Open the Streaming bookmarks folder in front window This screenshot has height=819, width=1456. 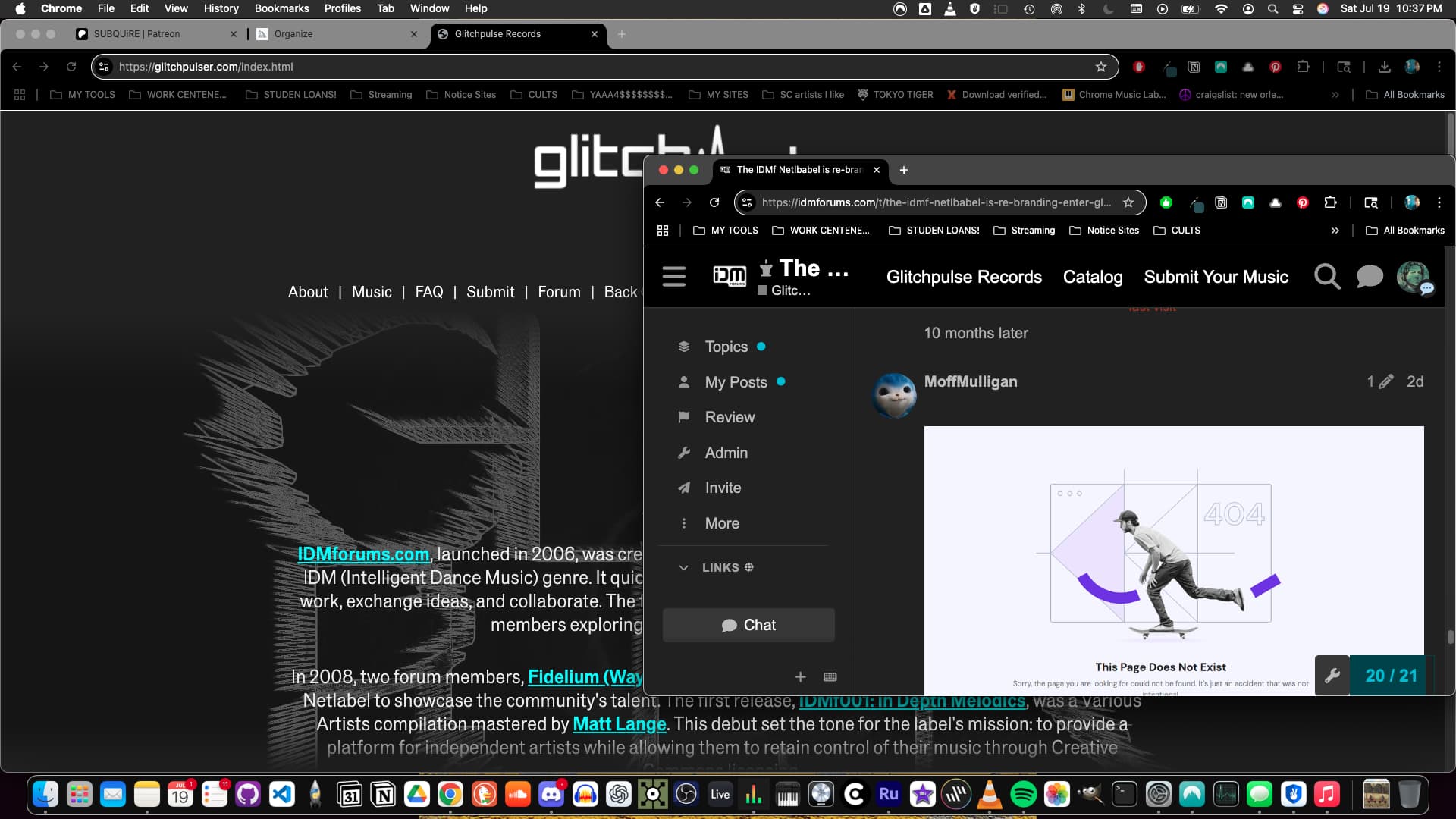(1024, 231)
